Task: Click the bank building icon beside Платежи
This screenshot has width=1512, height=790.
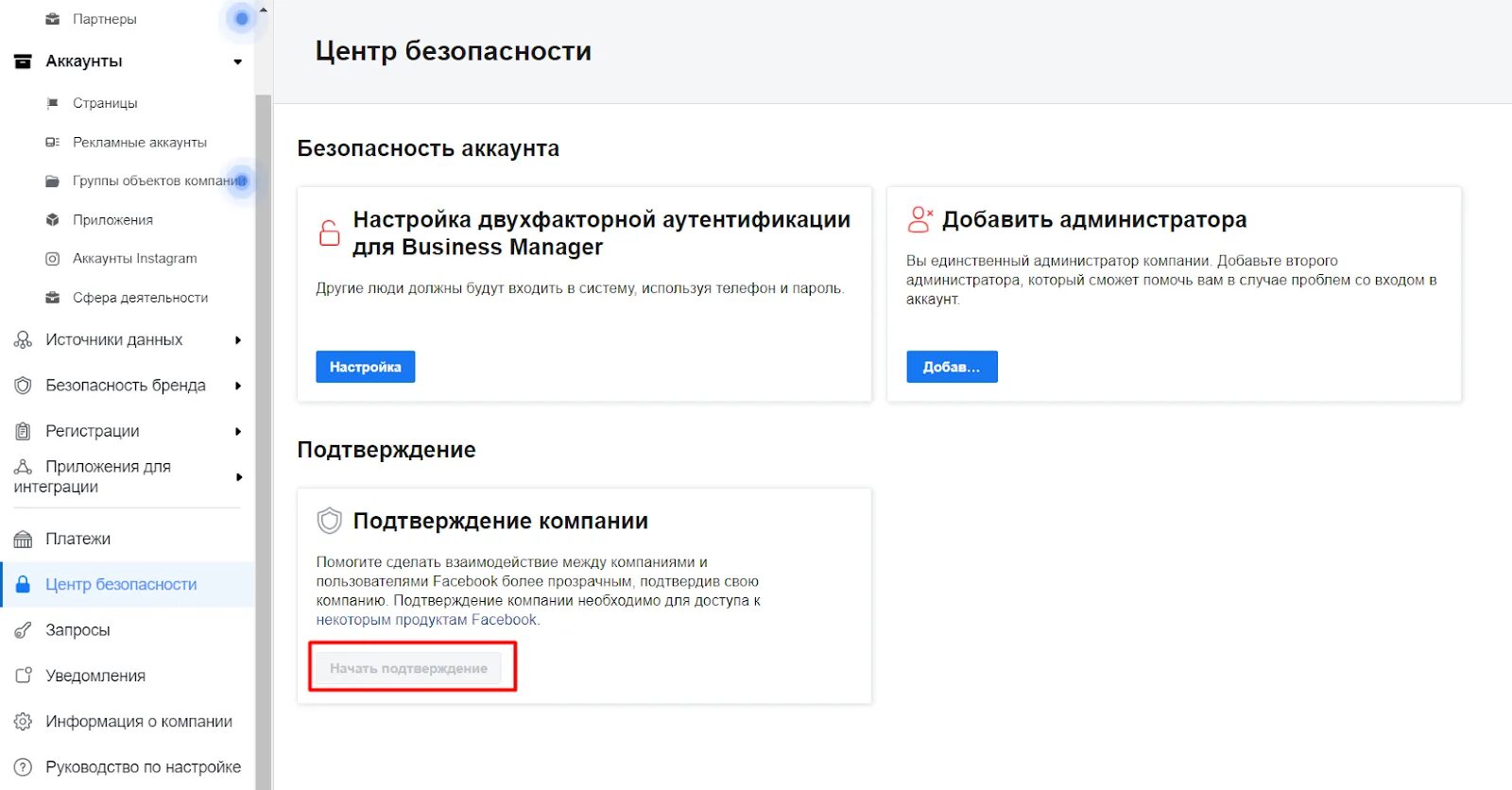Action: pos(24,540)
